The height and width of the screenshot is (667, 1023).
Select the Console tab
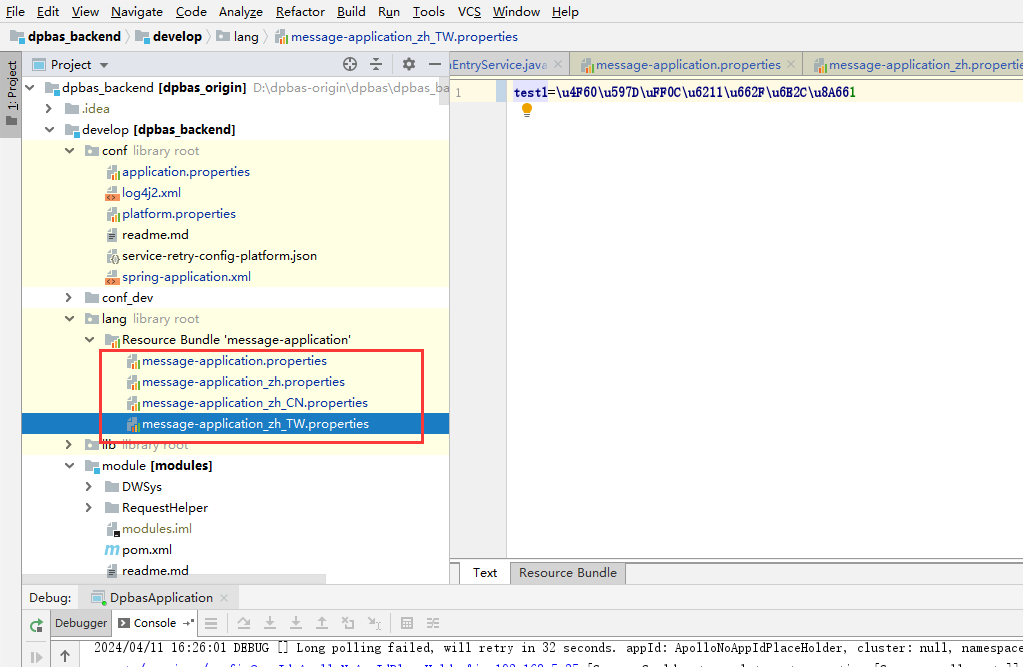tap(155, 623)
